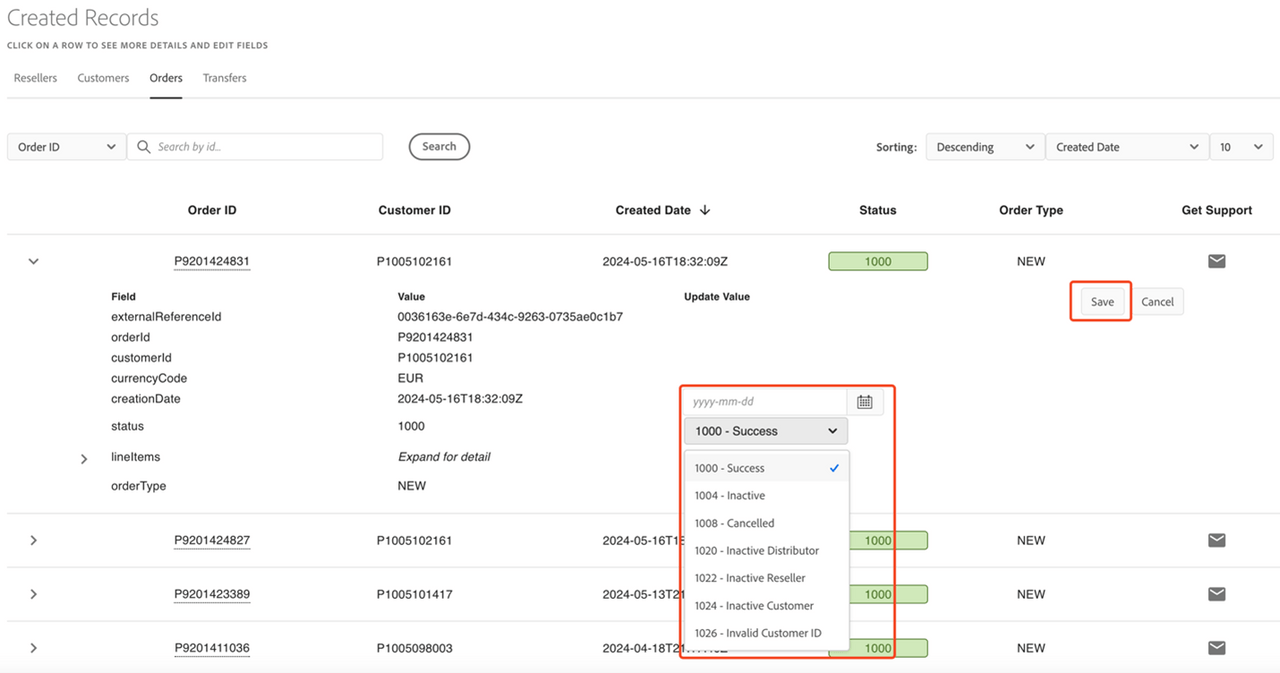This screenshot has height=673, width=1280.
Task: Click envelope support icon for order P9201411036
Action: pos(1216,648)
